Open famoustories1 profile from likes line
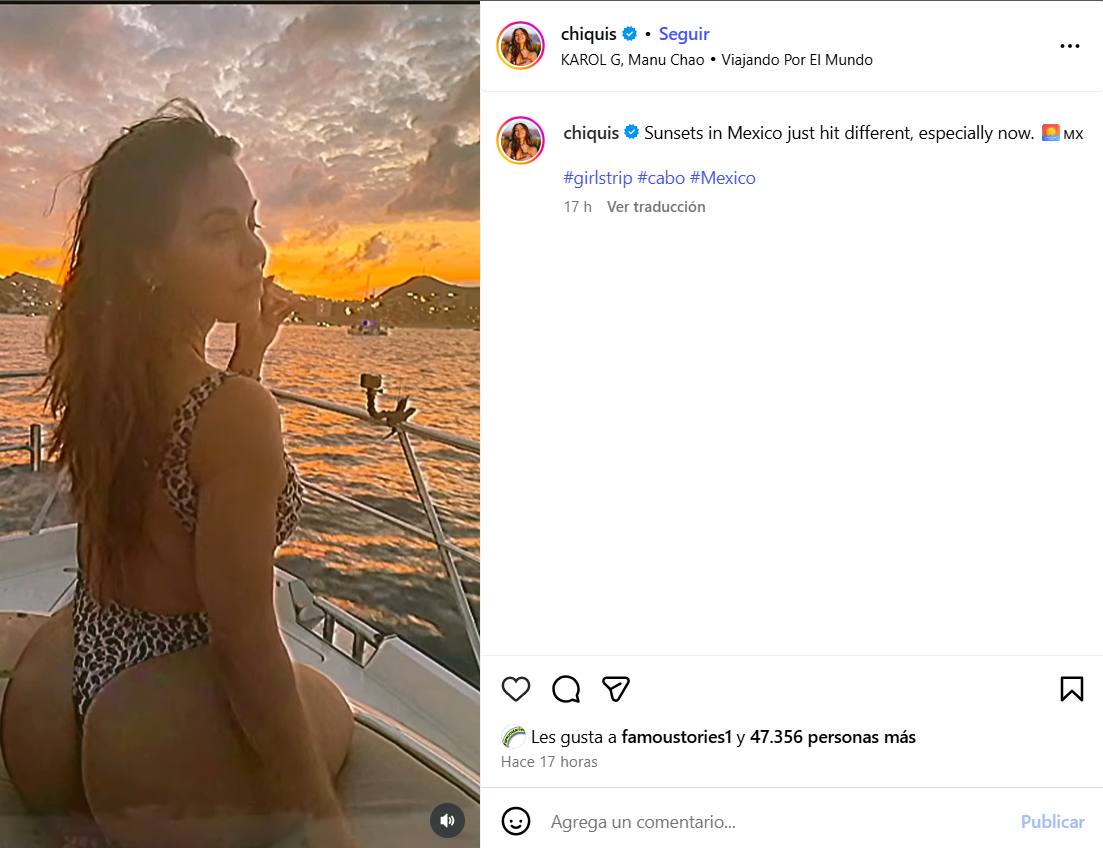 click(x=676, y=737)
